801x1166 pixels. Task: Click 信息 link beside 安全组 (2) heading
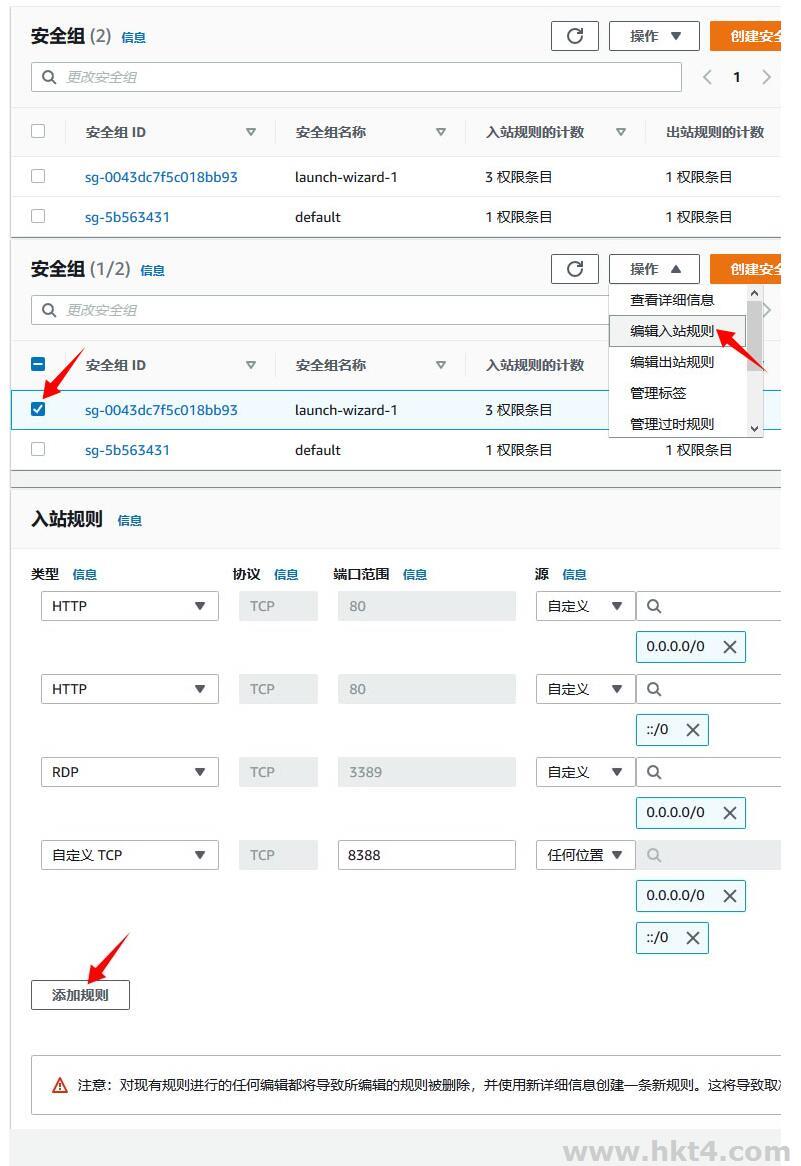[x=133, y=37]
